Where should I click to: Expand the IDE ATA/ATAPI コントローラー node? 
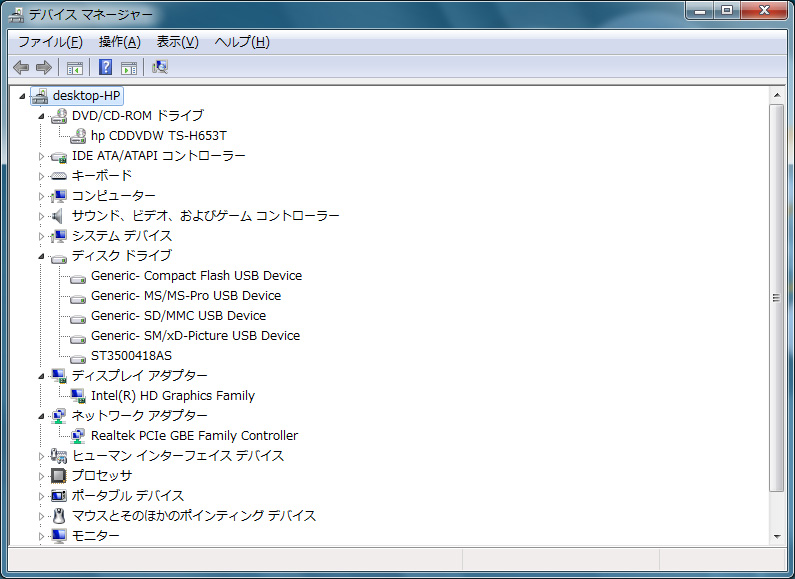click(x=42, y=156)
